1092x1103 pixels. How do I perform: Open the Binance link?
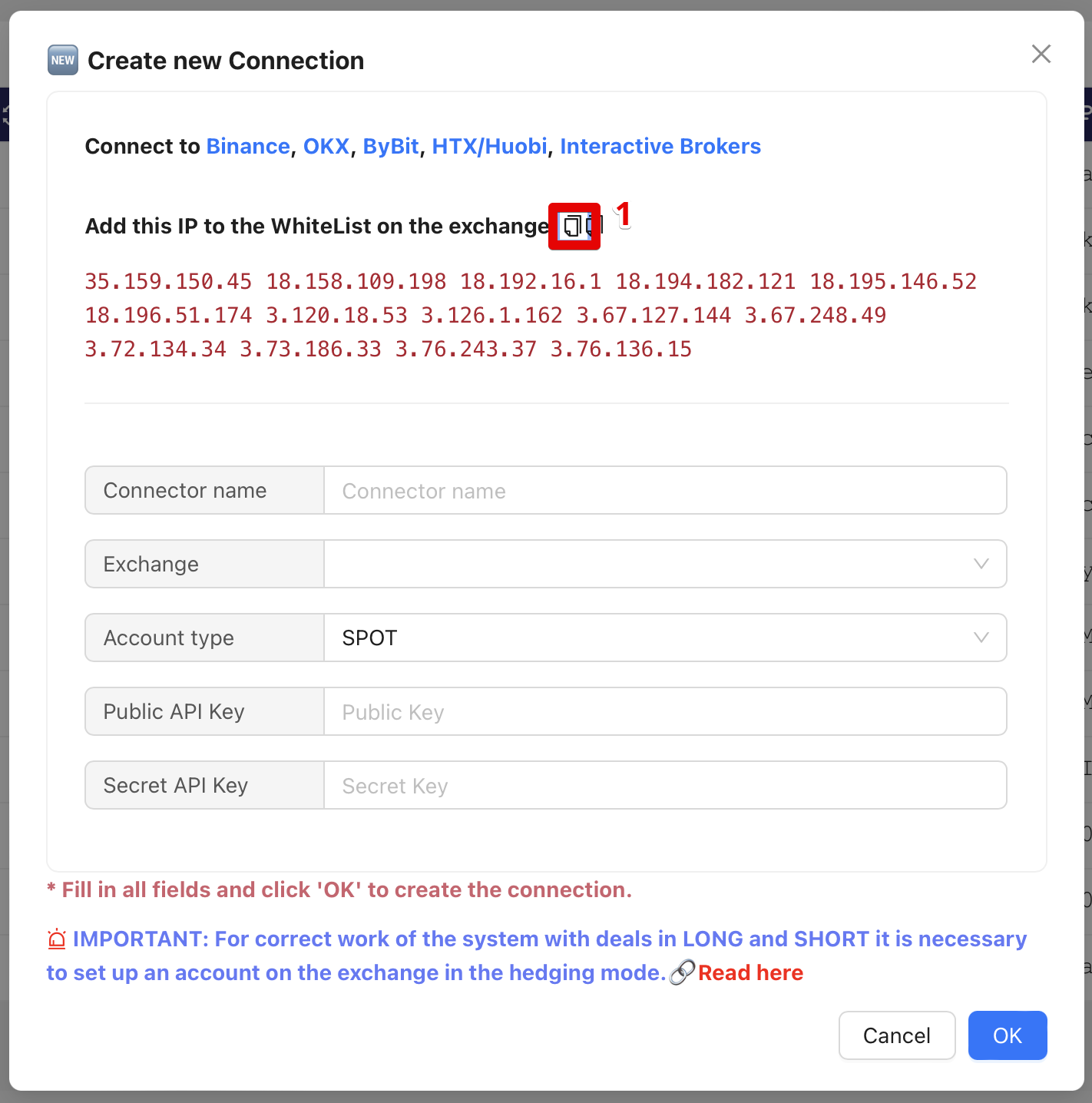coord(248,146)
